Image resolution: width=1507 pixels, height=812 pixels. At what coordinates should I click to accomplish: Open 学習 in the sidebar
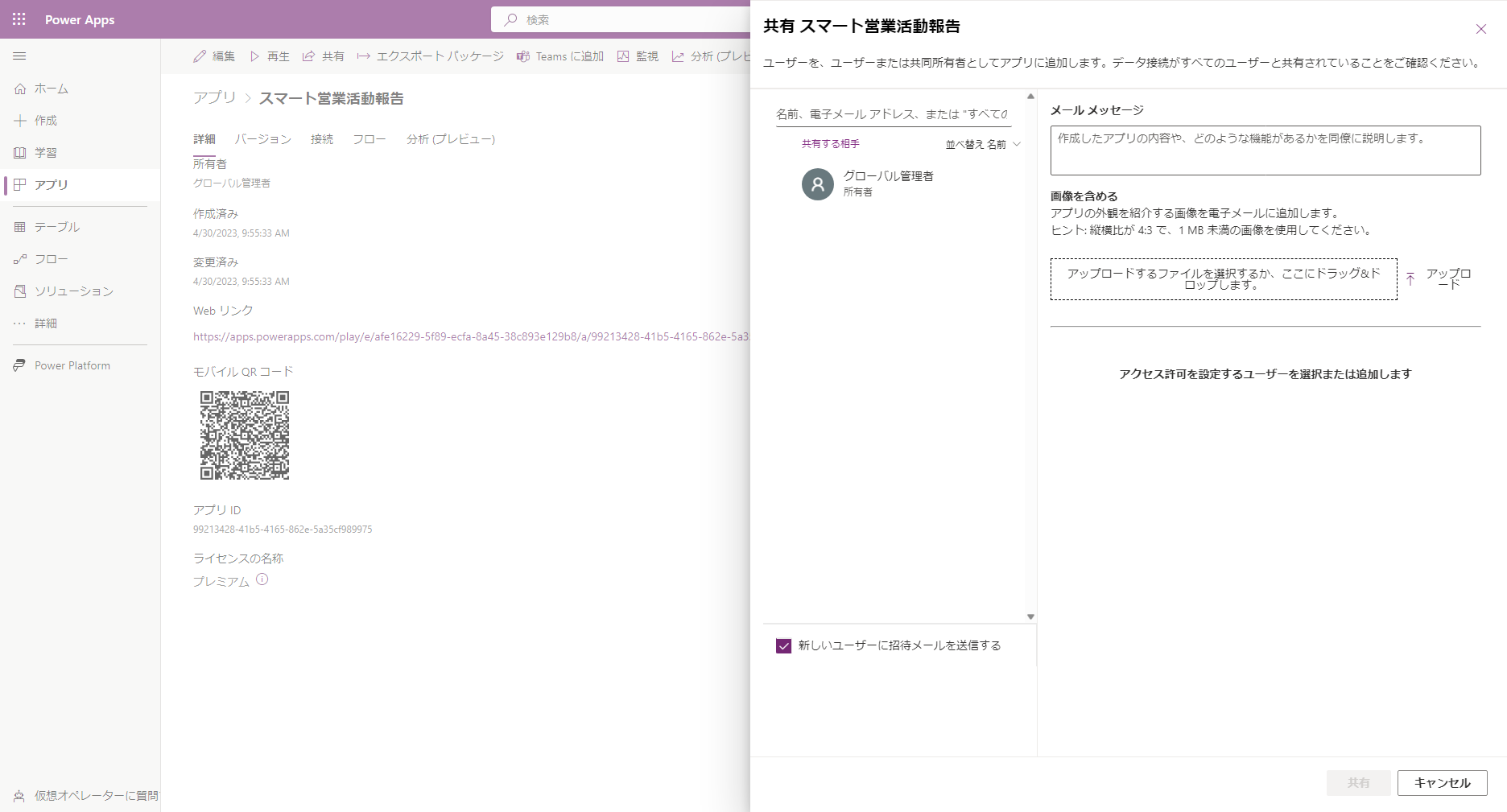click(46, 153)
